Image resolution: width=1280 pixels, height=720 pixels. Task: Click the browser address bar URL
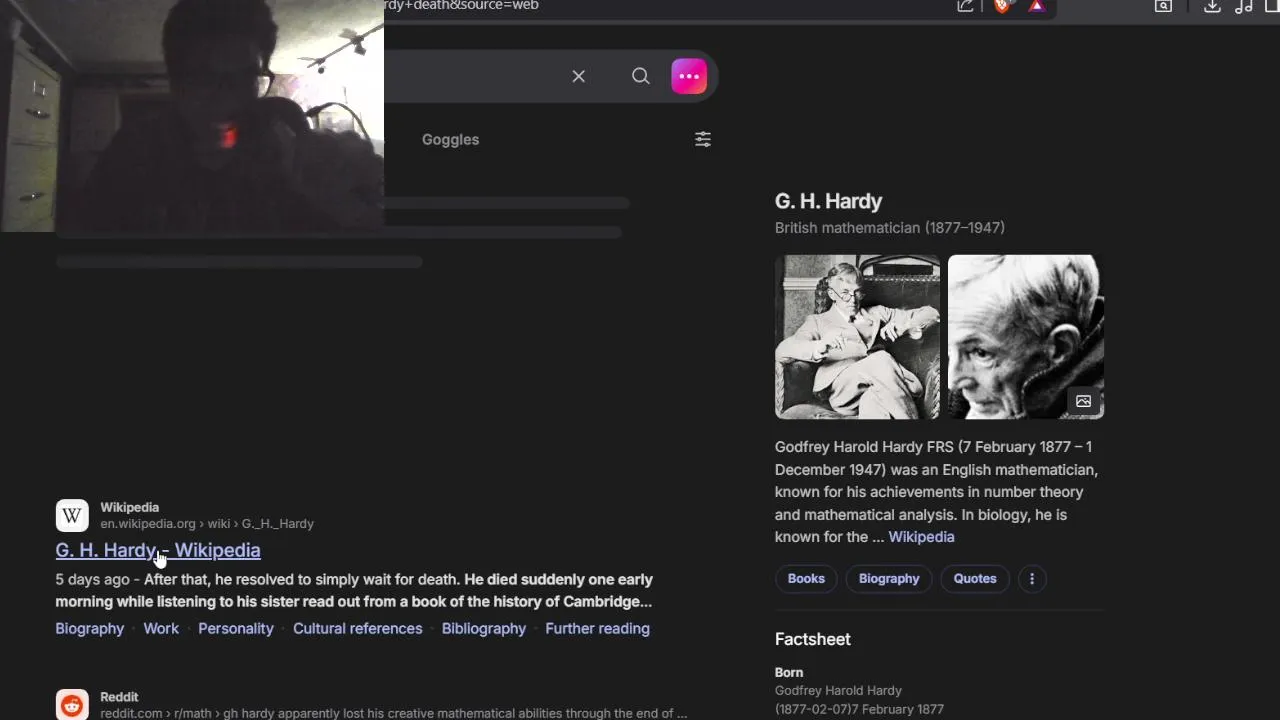pyautogui.click(x=461, y=6)
